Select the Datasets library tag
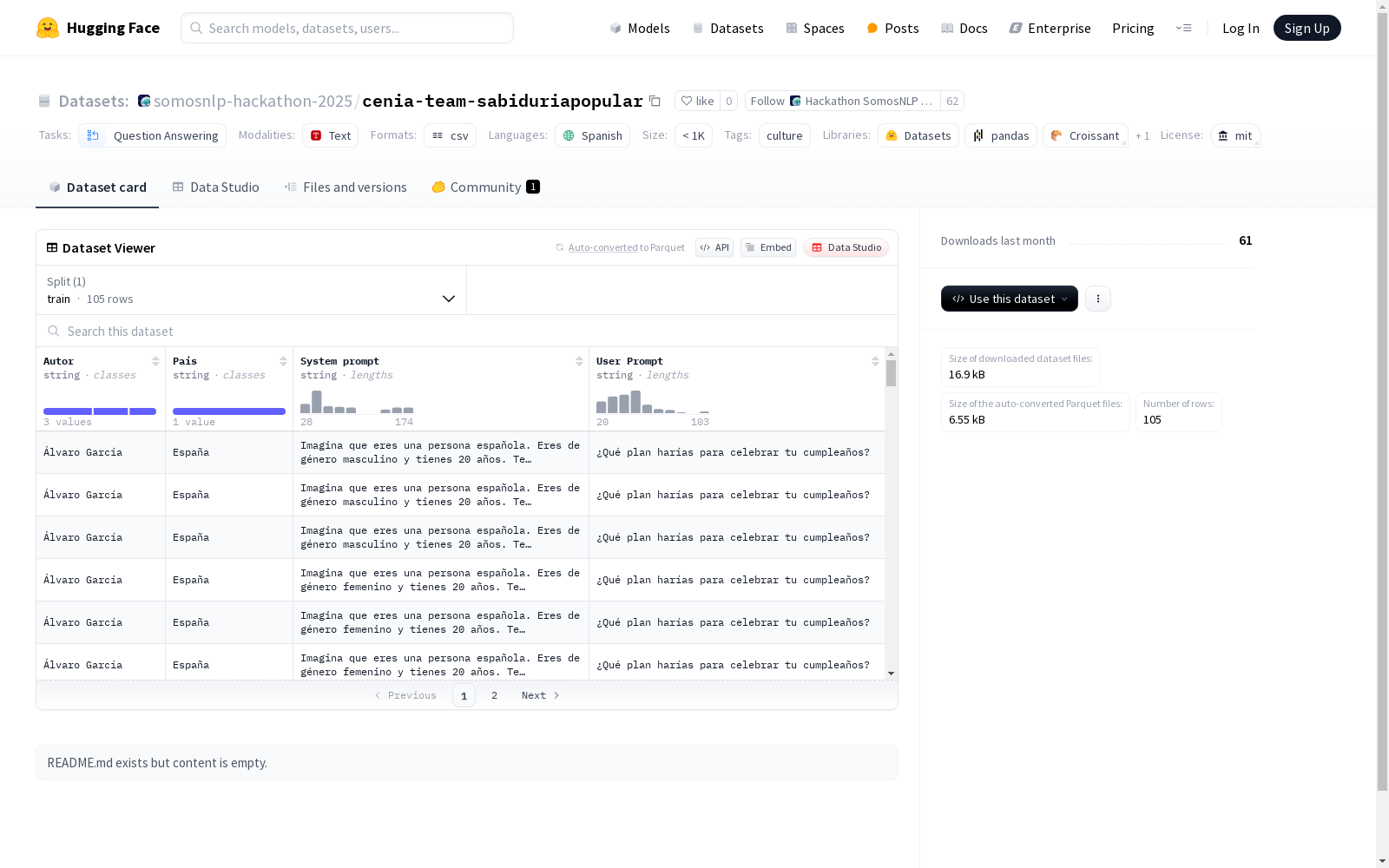This screenshot has height=868, width=1389. (x=918, y=135)
